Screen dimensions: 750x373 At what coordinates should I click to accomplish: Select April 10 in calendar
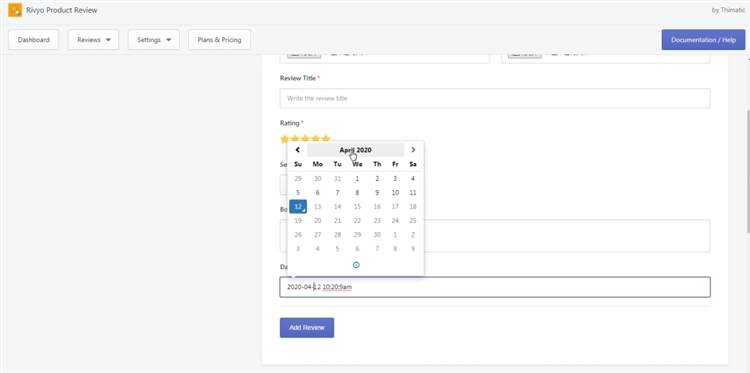tap(395, 193)
